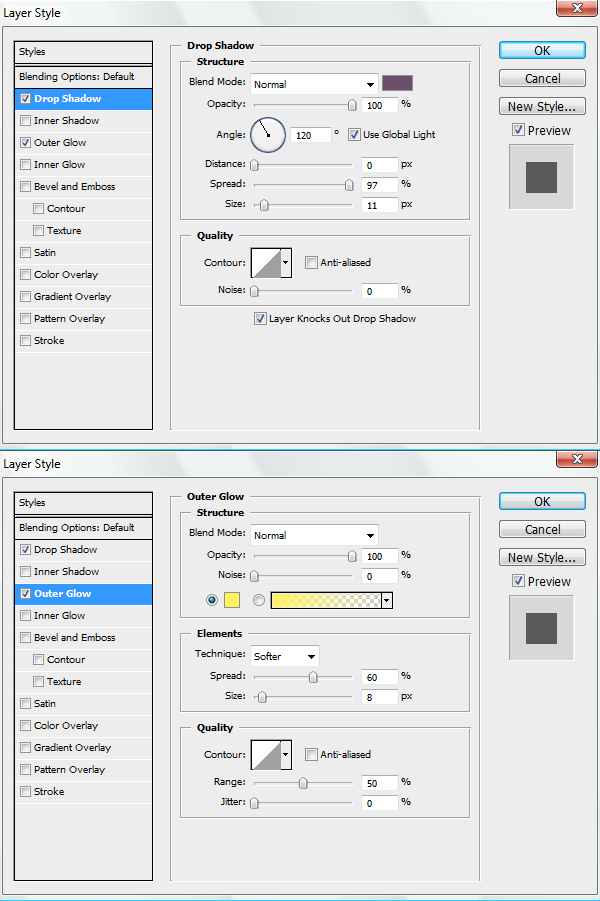
Task: Click the Drop Shadow Size input field
Action: 380,204
